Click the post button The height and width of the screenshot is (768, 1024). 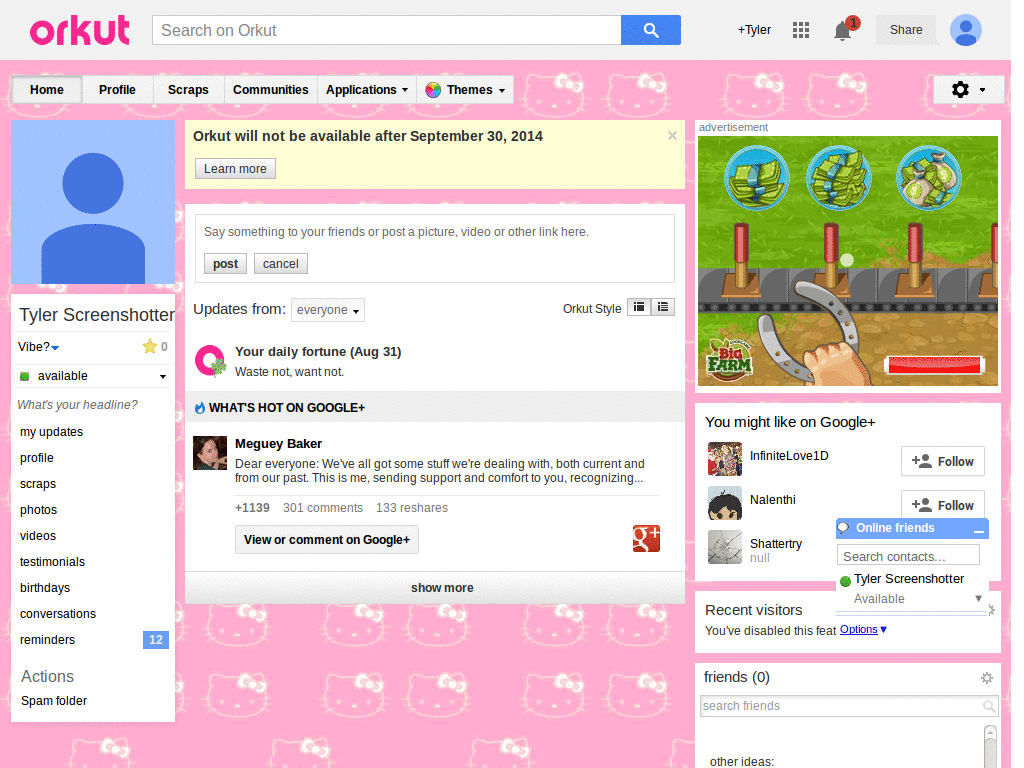coord(225,264)
